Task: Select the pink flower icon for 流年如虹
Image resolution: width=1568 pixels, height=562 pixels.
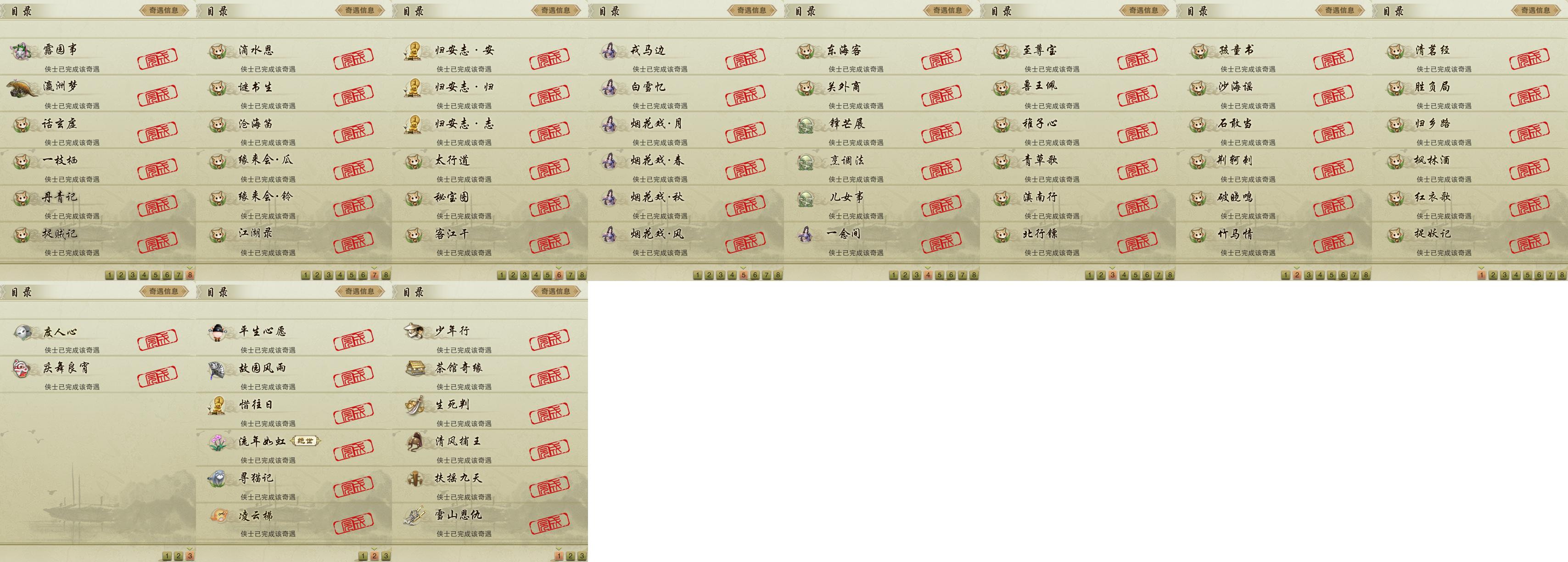Action: pos(217,442)
